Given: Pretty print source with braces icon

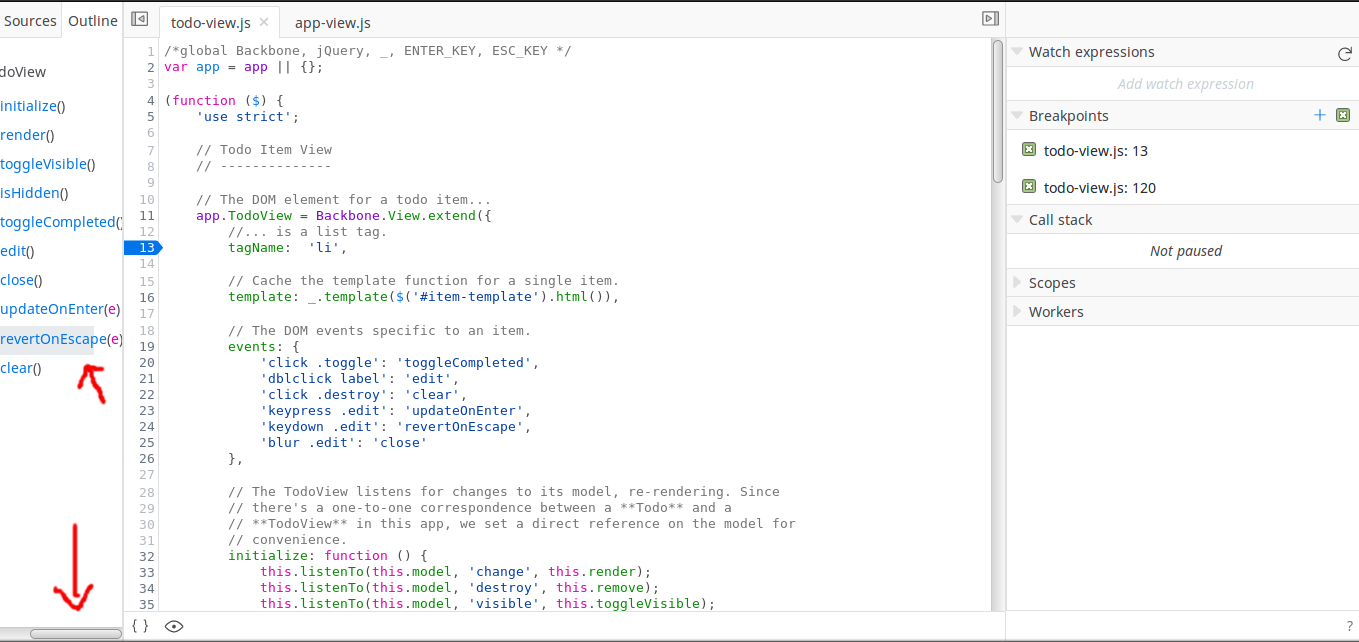Looking at the screenshot, I should tap(140, 626).
